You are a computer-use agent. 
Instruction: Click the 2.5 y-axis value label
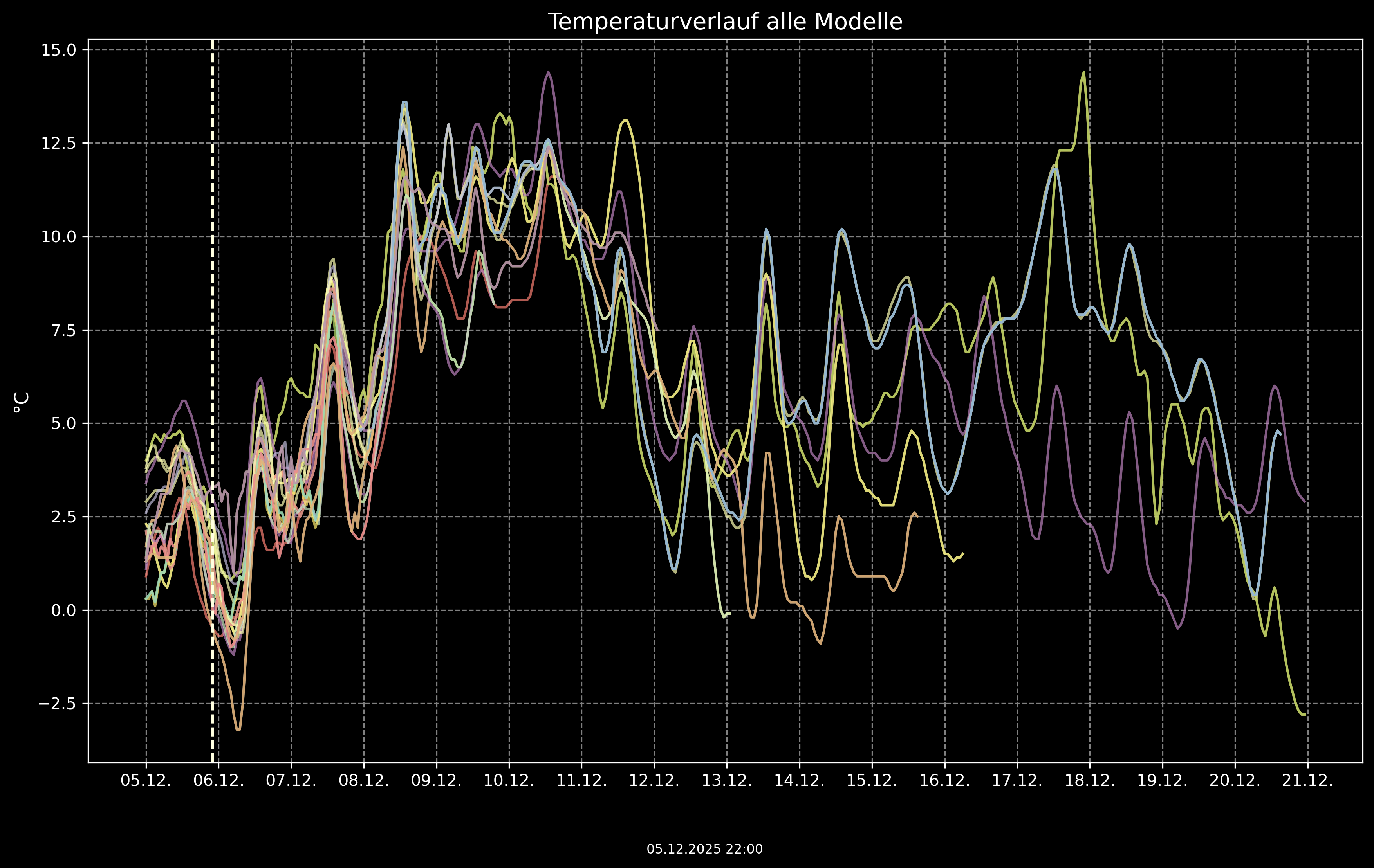[x=63, y=517]
